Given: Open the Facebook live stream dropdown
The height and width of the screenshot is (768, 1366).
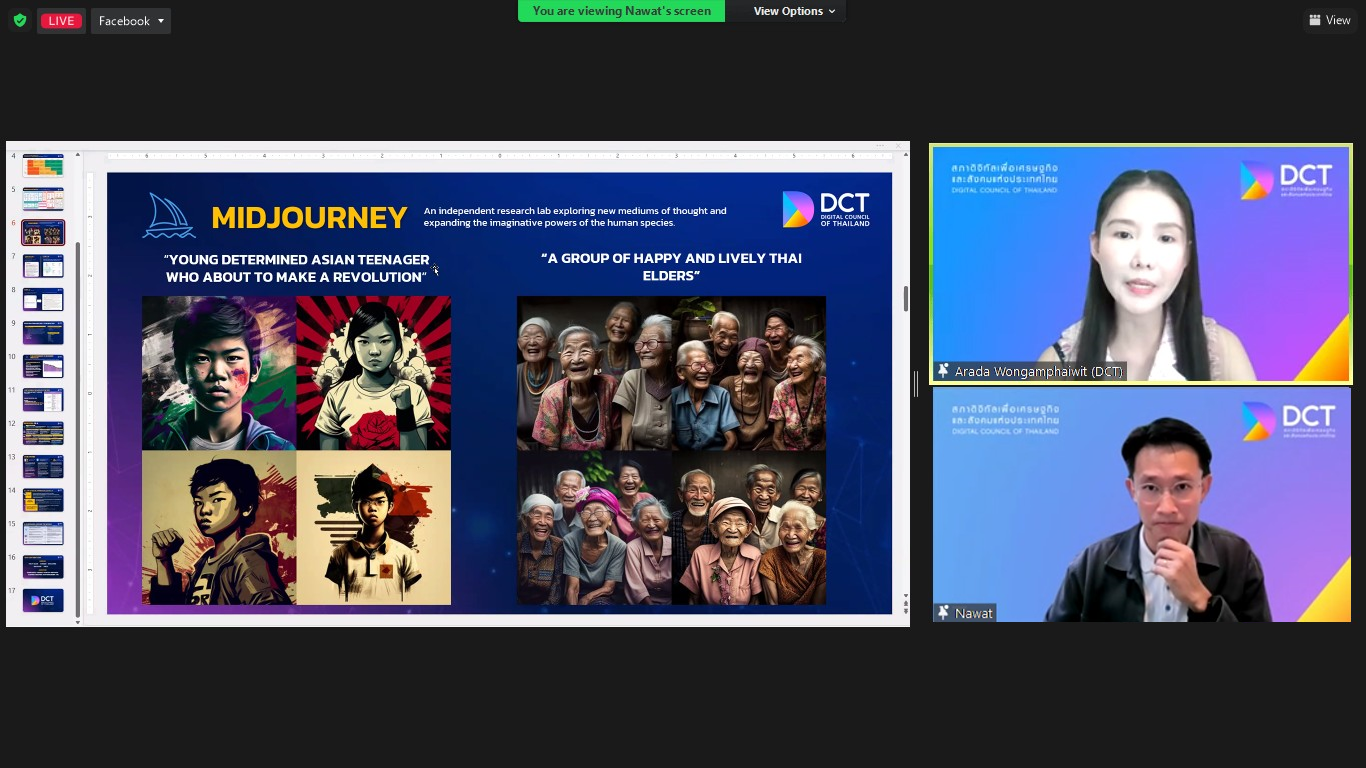Looking at the screenshot, I should (131, 21).
